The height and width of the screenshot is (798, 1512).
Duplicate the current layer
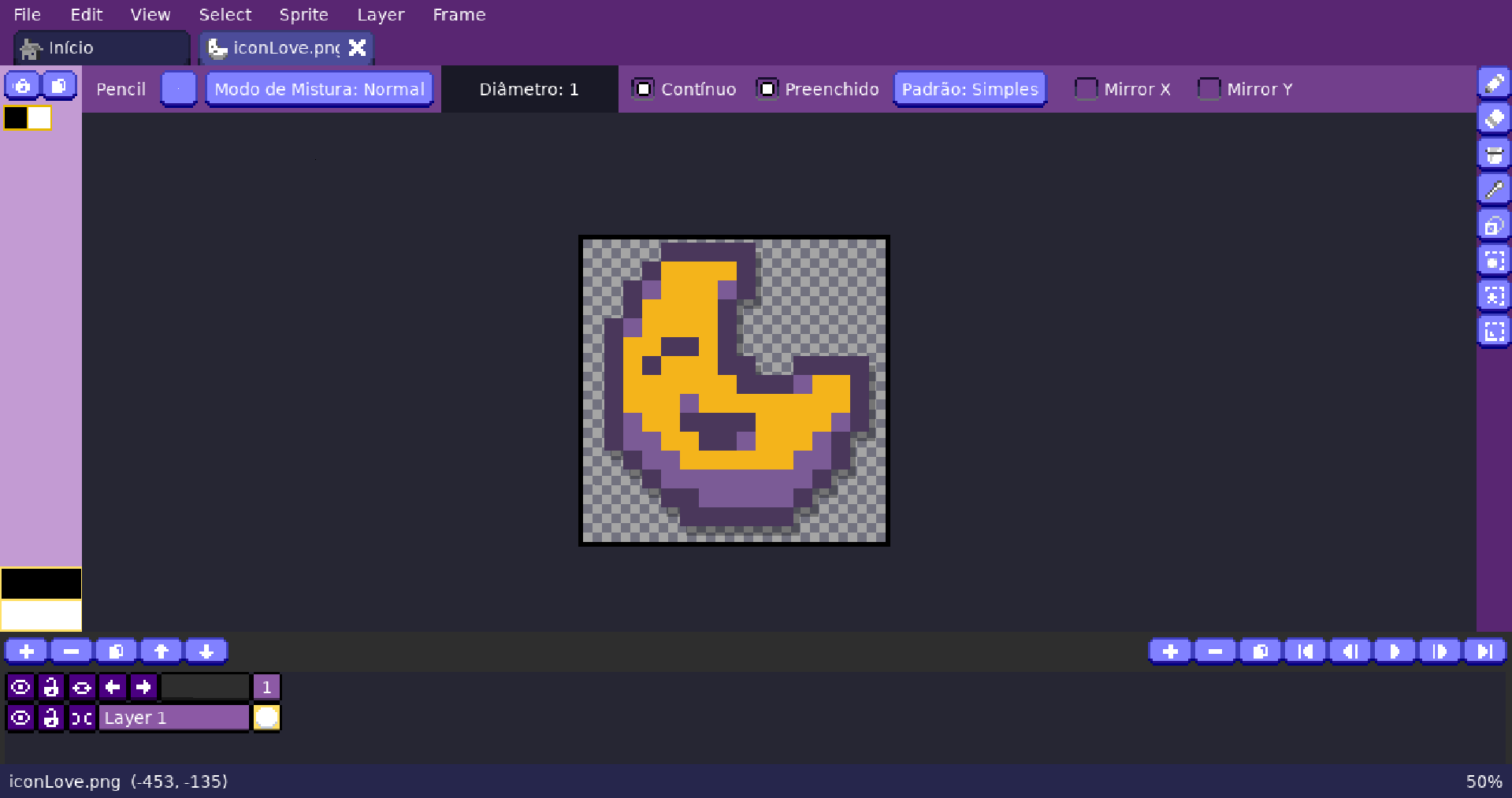117,651
